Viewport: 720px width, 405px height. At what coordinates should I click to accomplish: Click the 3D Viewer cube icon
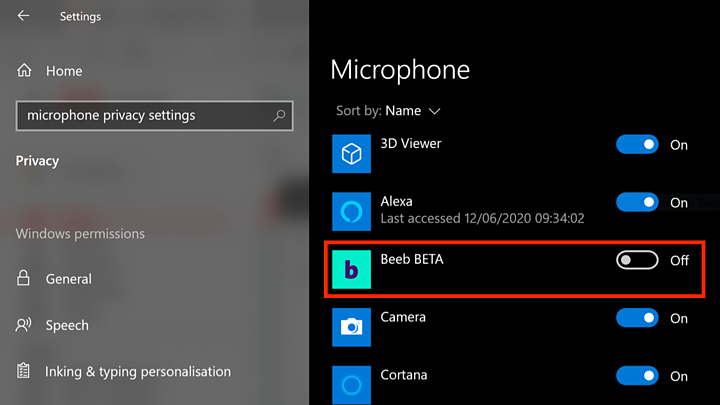(x=351, y=154)
